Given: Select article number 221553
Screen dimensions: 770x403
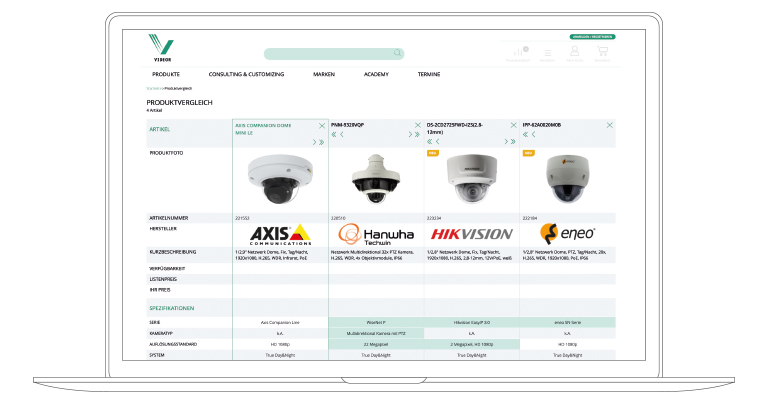Looking at the screenshot, I should click(241, 218).
